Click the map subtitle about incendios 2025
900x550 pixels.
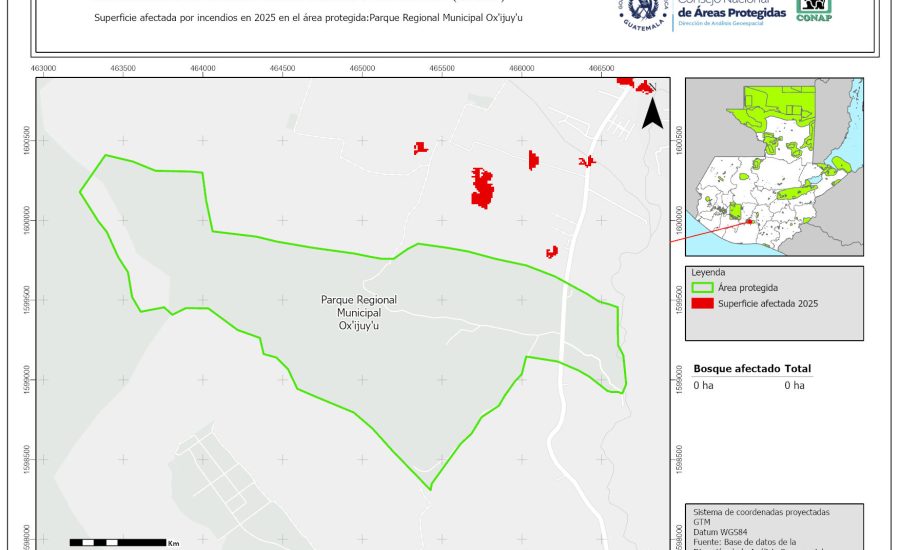click(323, 18)
